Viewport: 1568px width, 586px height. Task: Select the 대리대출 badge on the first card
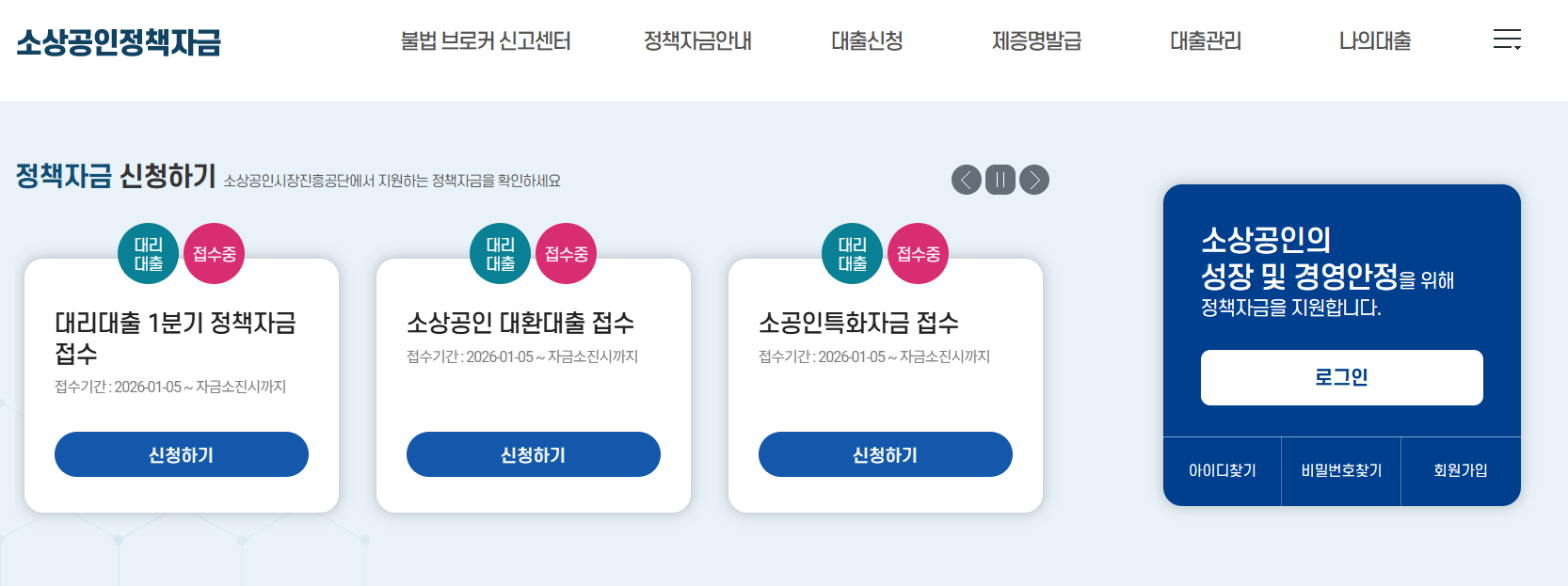point(147,253)
